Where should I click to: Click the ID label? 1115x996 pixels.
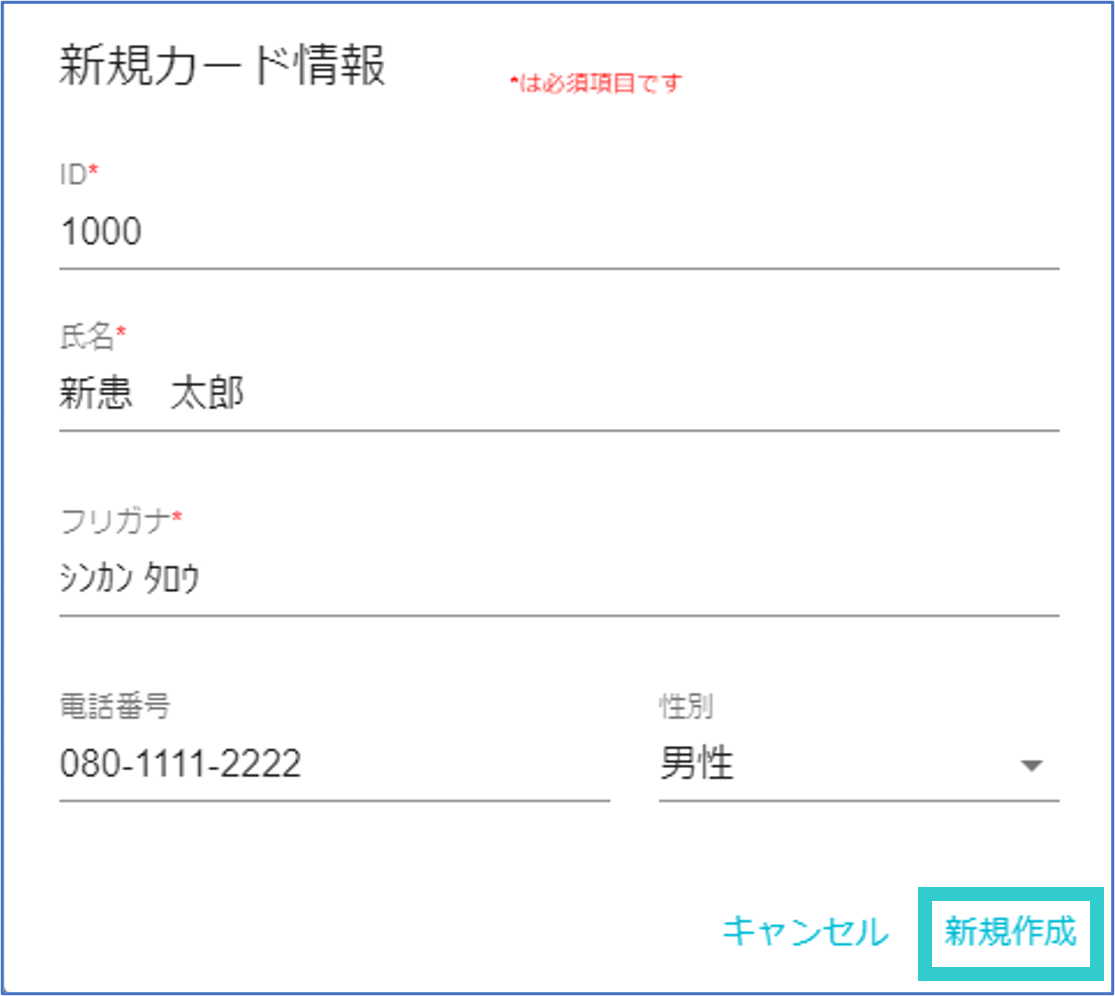pos(74,173)
